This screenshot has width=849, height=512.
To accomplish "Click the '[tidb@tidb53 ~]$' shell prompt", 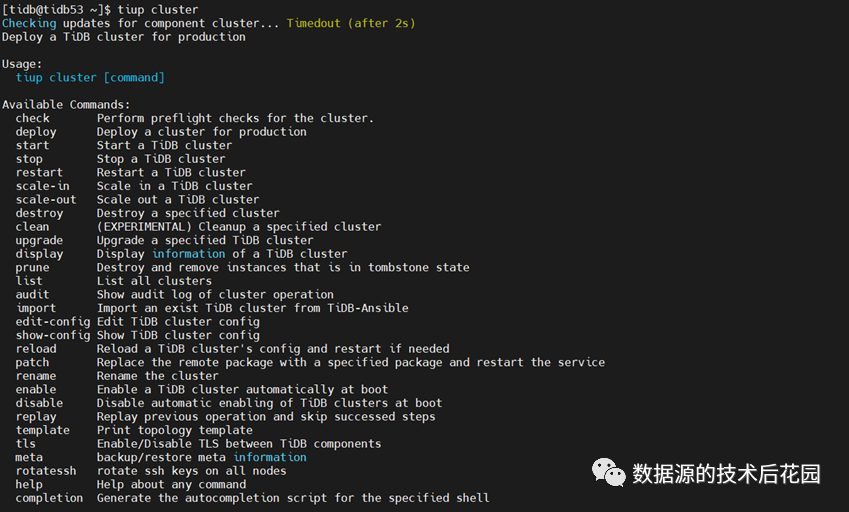I will coord(56,10).
